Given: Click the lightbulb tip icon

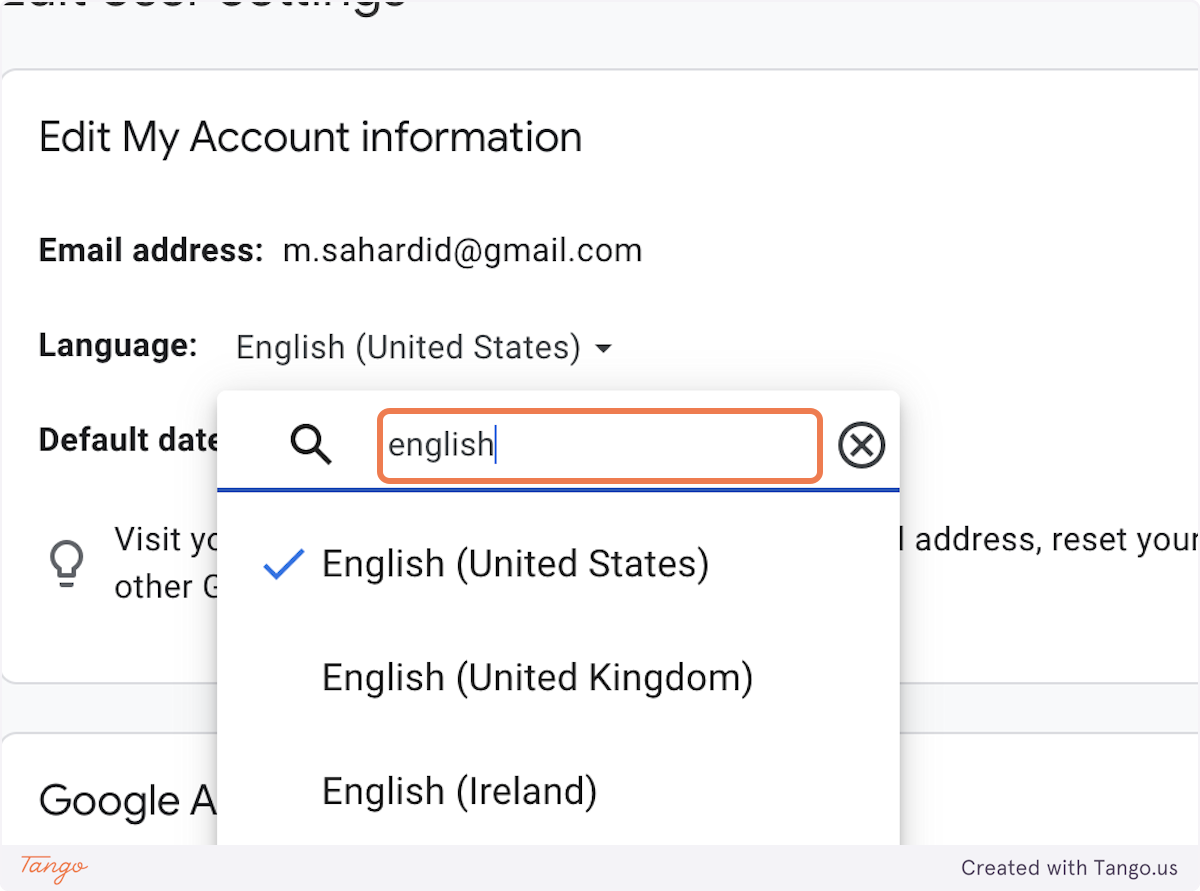Looking at the screenshot, I should coord(67,563).
